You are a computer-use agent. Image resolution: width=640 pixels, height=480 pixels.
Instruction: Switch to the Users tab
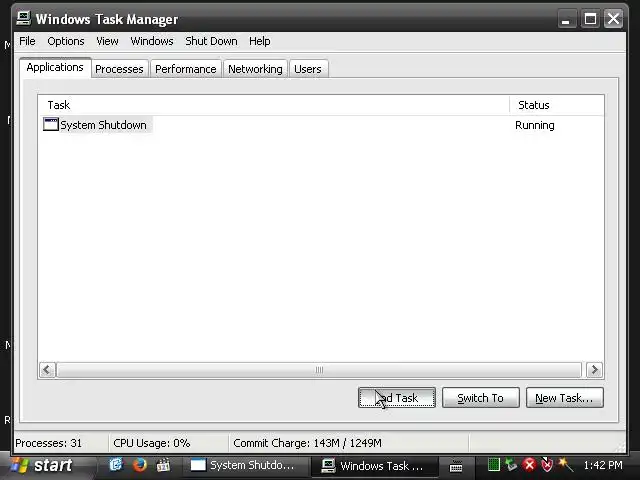point(308,69)
